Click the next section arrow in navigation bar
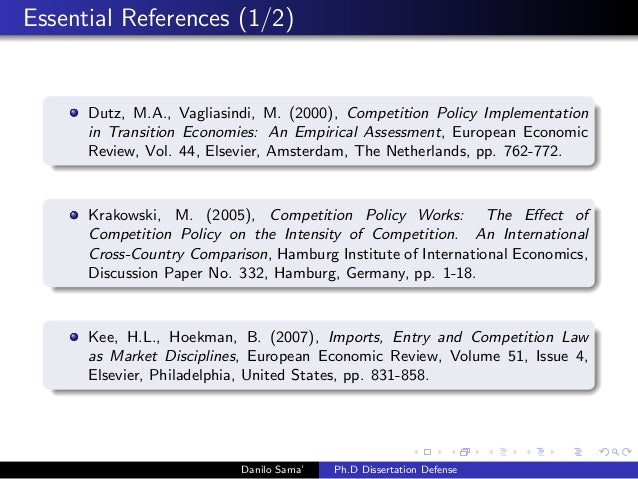 [x=553, y=452]
